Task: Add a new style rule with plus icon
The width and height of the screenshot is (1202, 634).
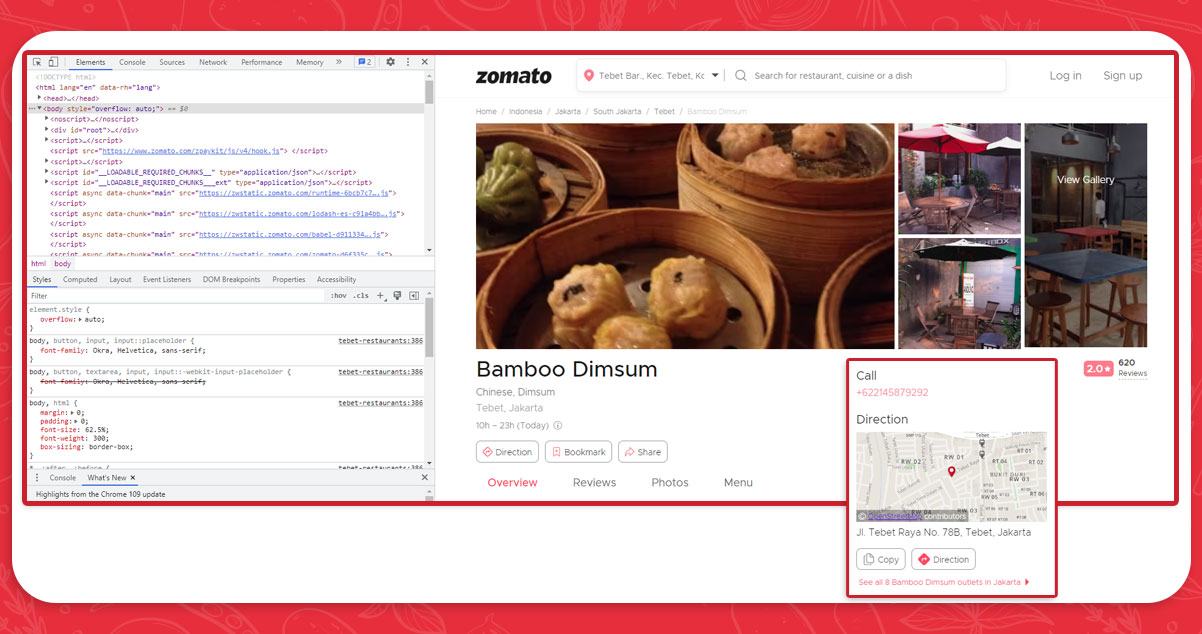Action: point(380,296)
